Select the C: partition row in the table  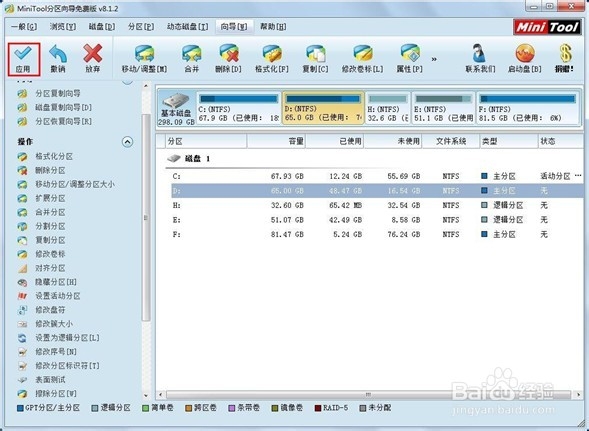(377, 176)
